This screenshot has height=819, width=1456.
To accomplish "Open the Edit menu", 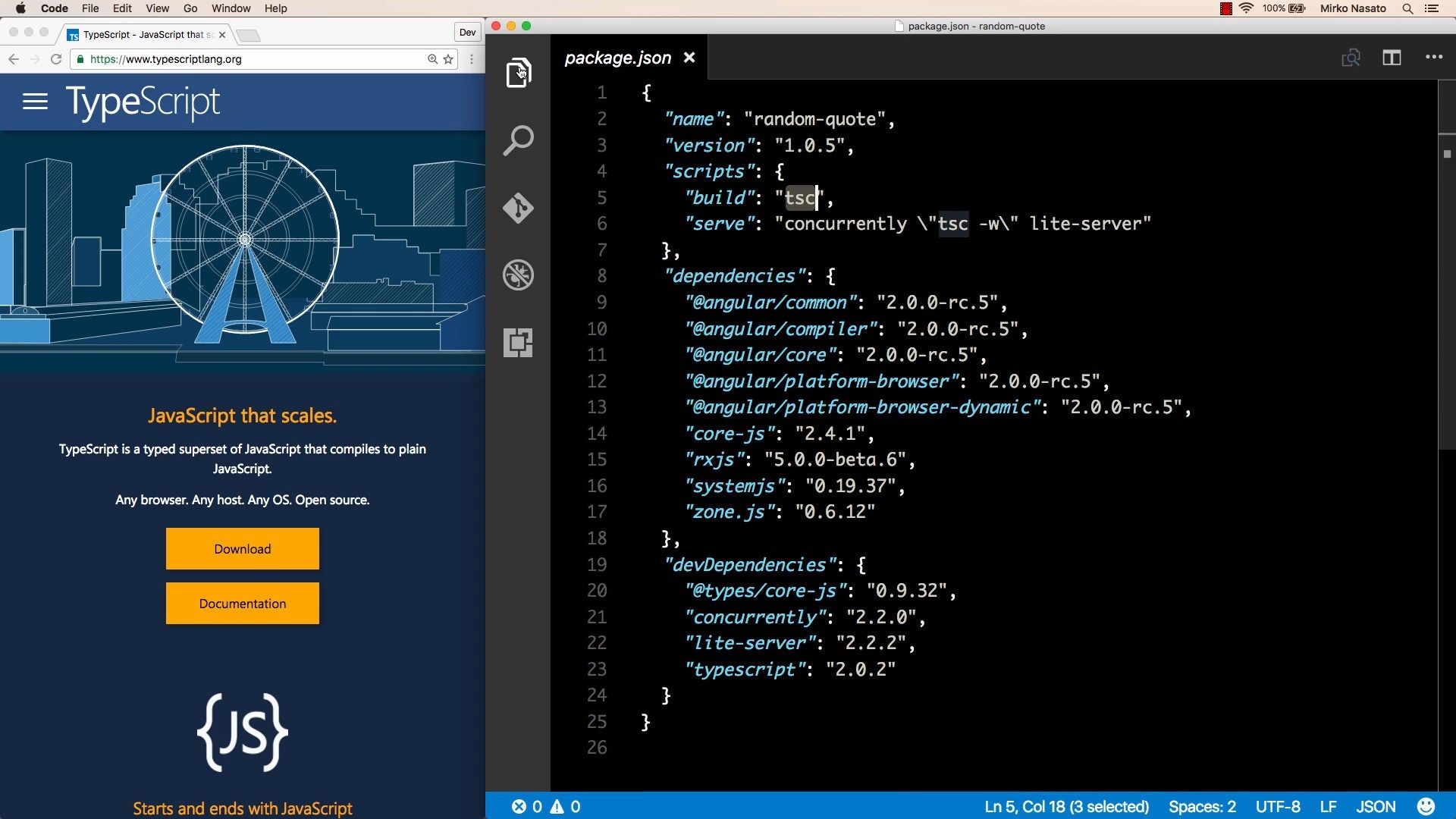I will tap(122, 8).
